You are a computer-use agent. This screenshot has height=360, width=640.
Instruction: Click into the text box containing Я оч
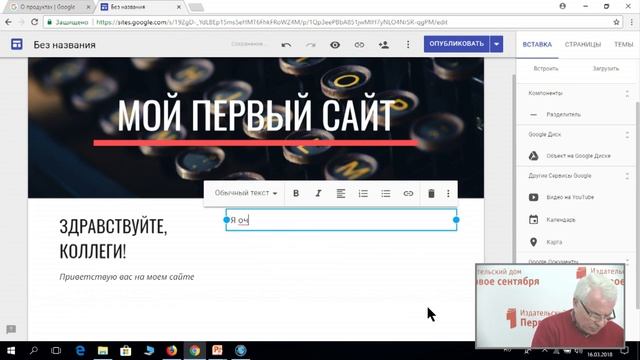pos(341,220)
